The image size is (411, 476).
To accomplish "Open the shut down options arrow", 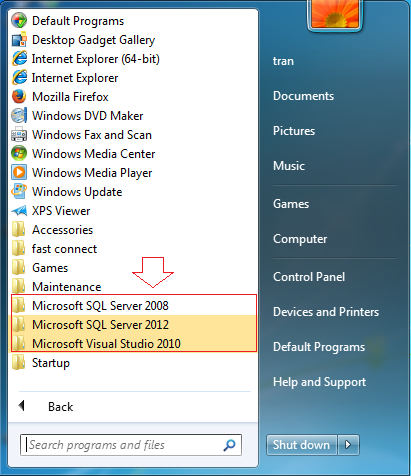I will pos(348,445).
